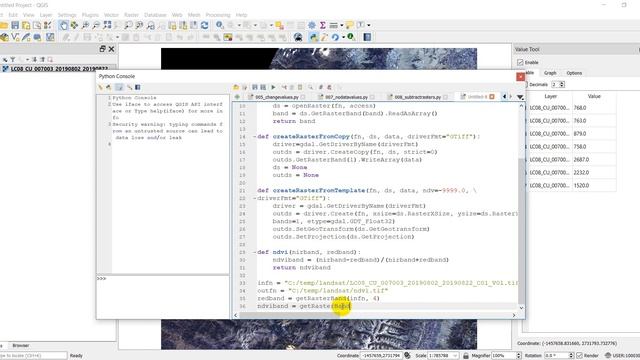Switch to 005_changevalues.py tab

click(x=277, y=97)
